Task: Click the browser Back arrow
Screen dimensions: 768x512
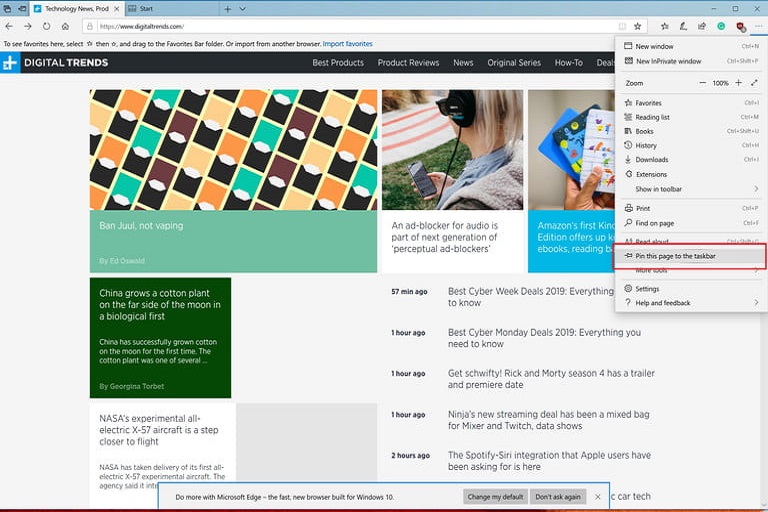Action: click(9, 26)
